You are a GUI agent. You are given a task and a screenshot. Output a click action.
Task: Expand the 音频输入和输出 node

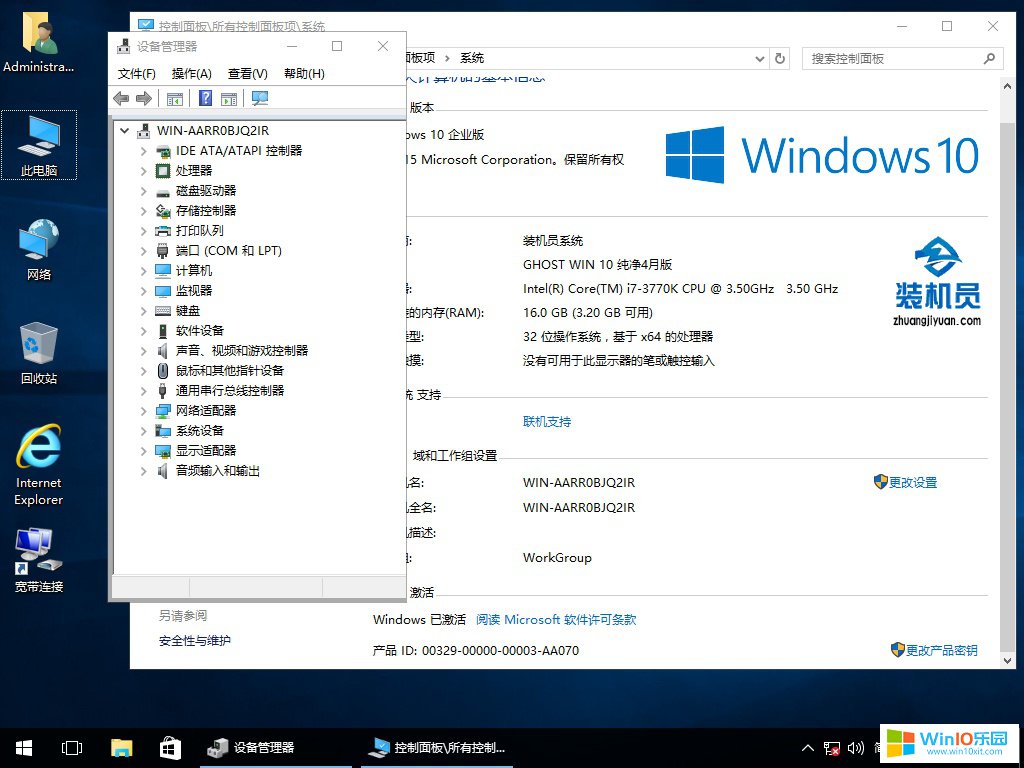pos(143,471)
